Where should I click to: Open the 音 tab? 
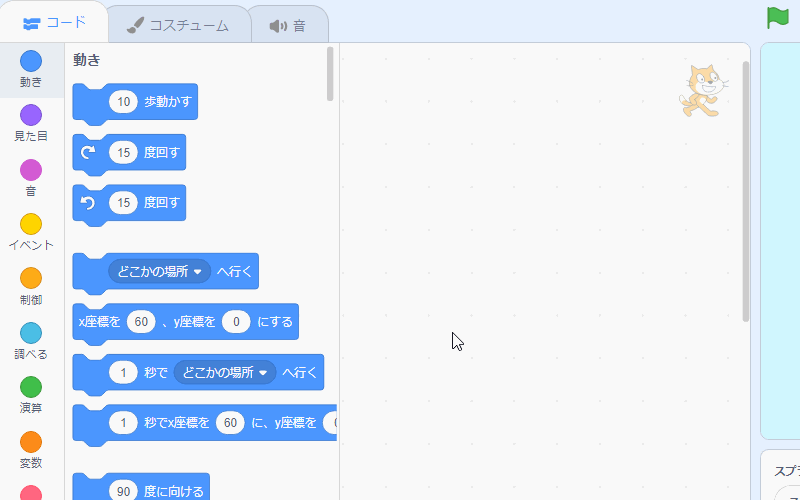point(288,26)
